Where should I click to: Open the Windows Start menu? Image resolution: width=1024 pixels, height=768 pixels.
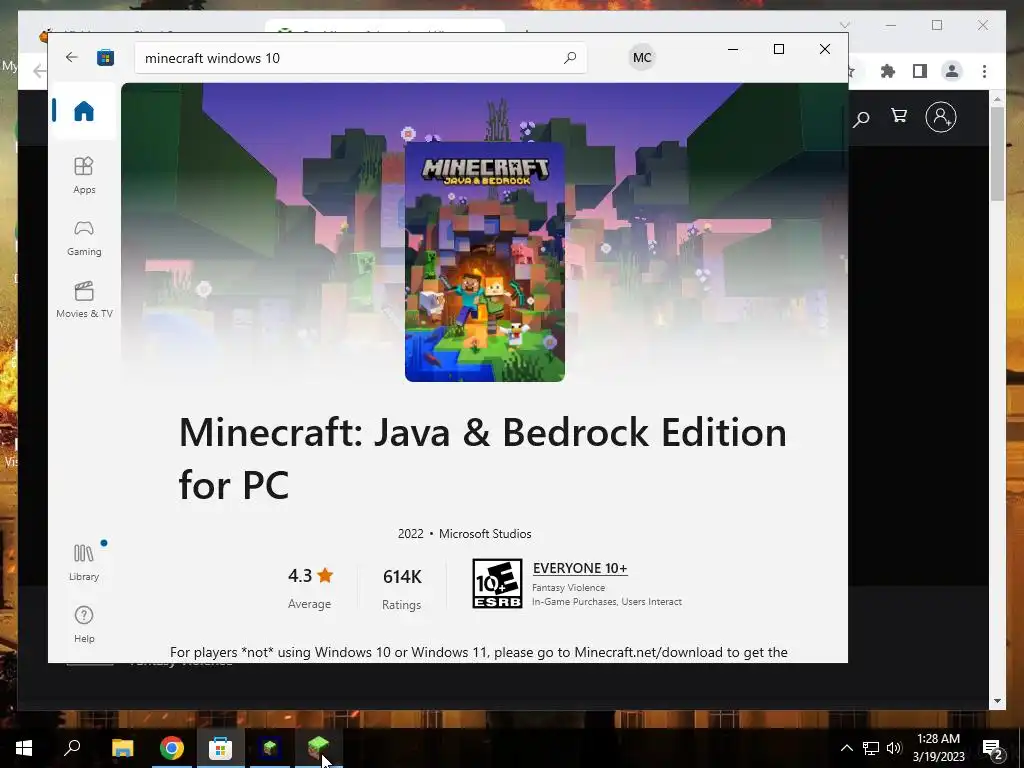tap(24, 748)
